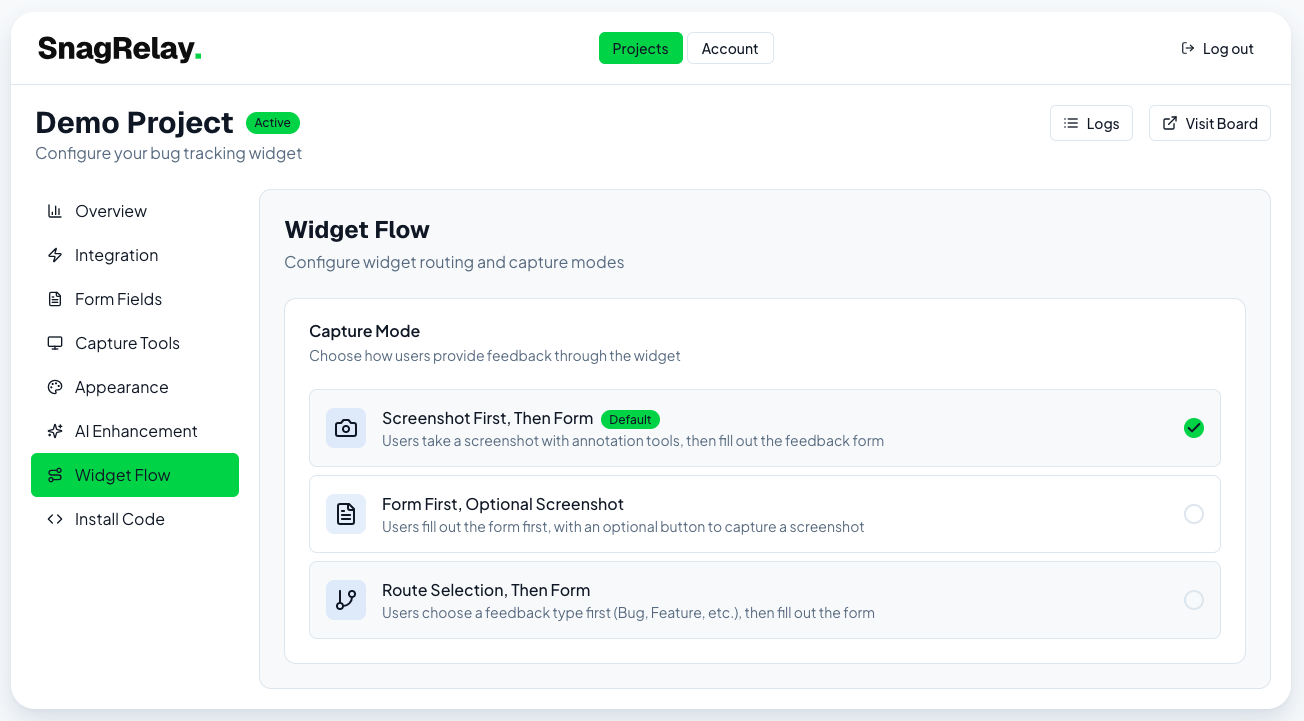Click the external link icon on Visit Board
This screenshot has height=721, width=1304.
(1170, 123)
